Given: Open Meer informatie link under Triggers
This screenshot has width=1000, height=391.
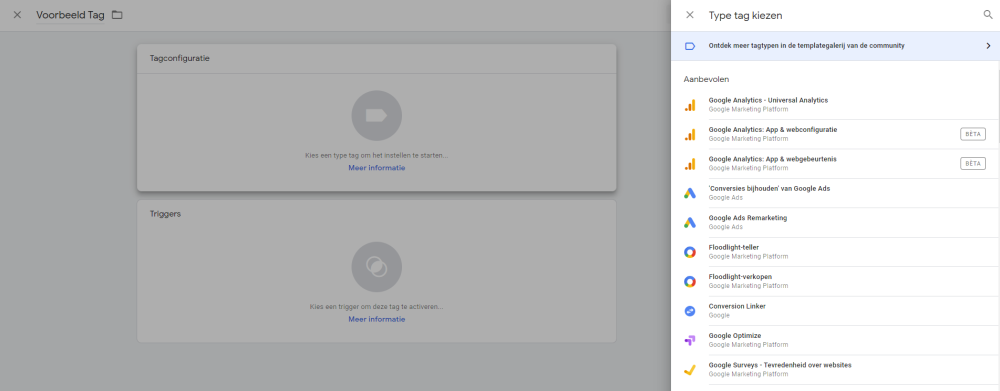Looking at the screenshot, I should tap(376, 319).
